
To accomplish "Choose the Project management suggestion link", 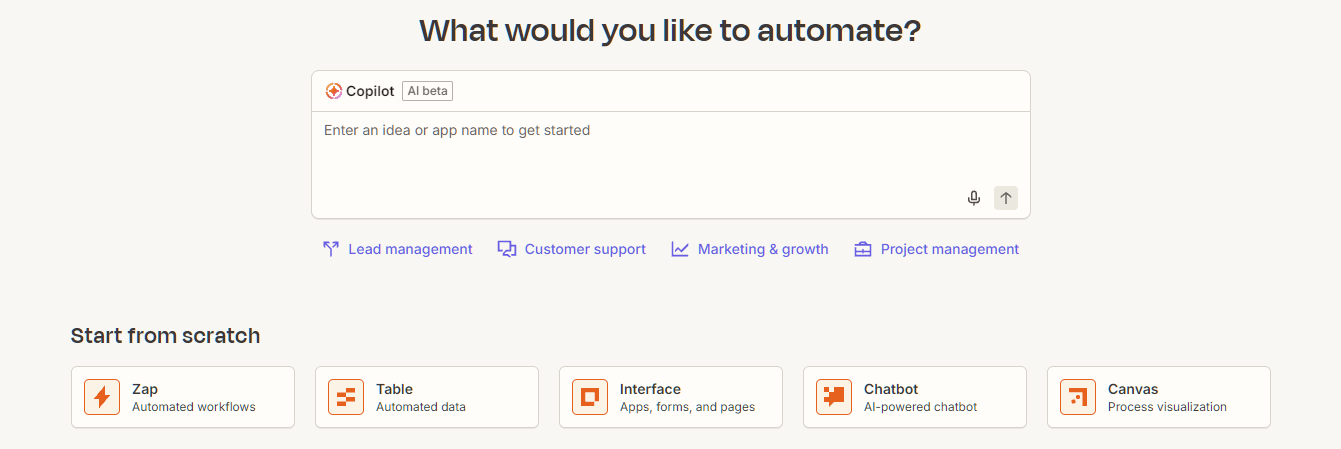I will click(949, 249).
